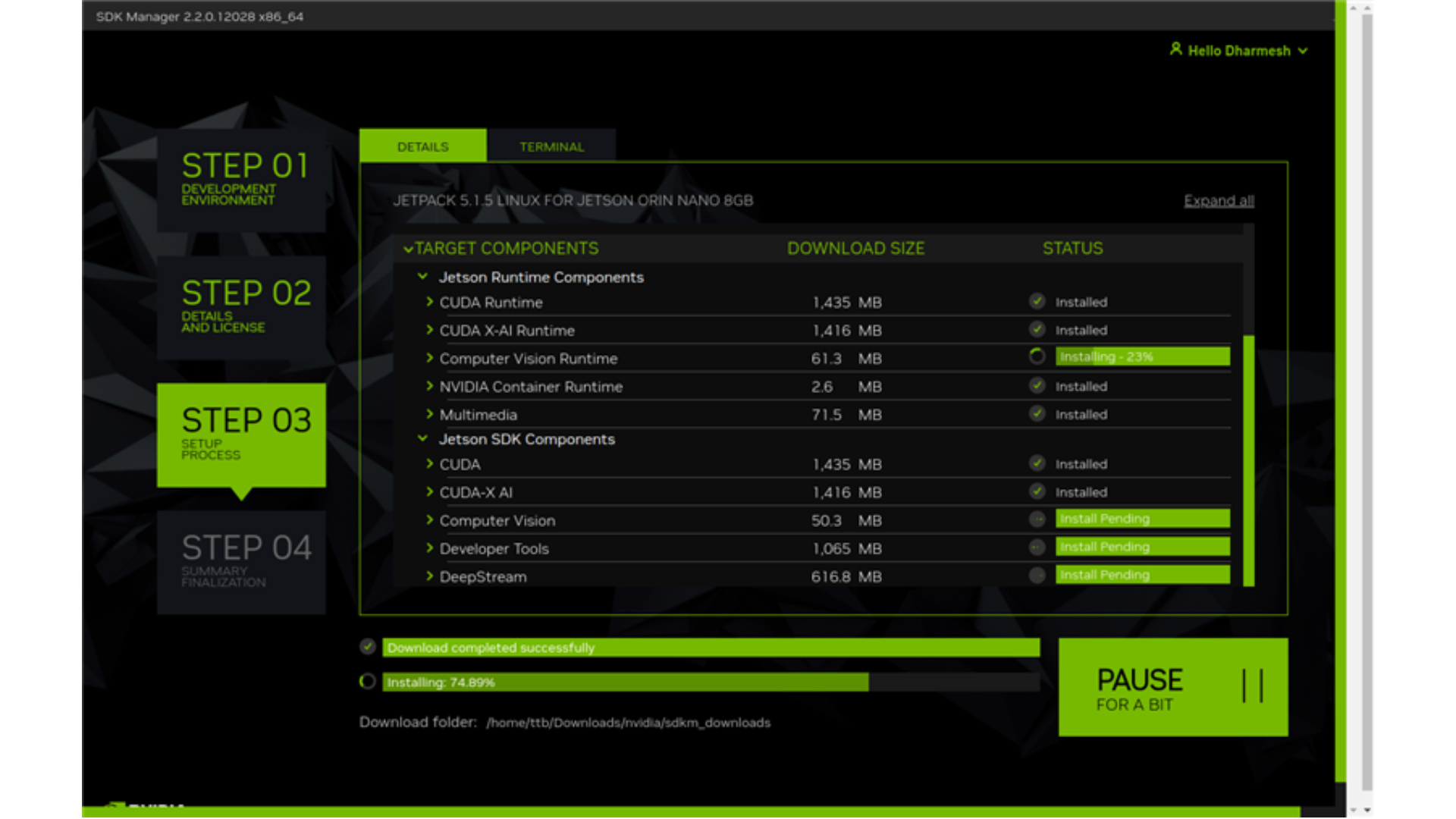Image resolution: width=1456 pixels, height=819 pixels.
Task: Click the pause bars icon
Action: pyautogui.click(x=1252, y=686)
